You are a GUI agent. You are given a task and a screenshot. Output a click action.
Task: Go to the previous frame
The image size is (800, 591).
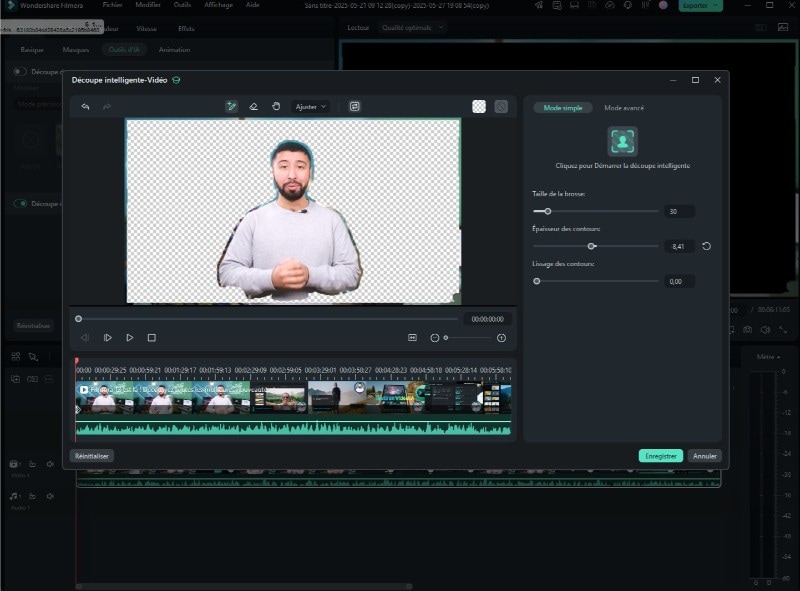[x=85, y=338]
